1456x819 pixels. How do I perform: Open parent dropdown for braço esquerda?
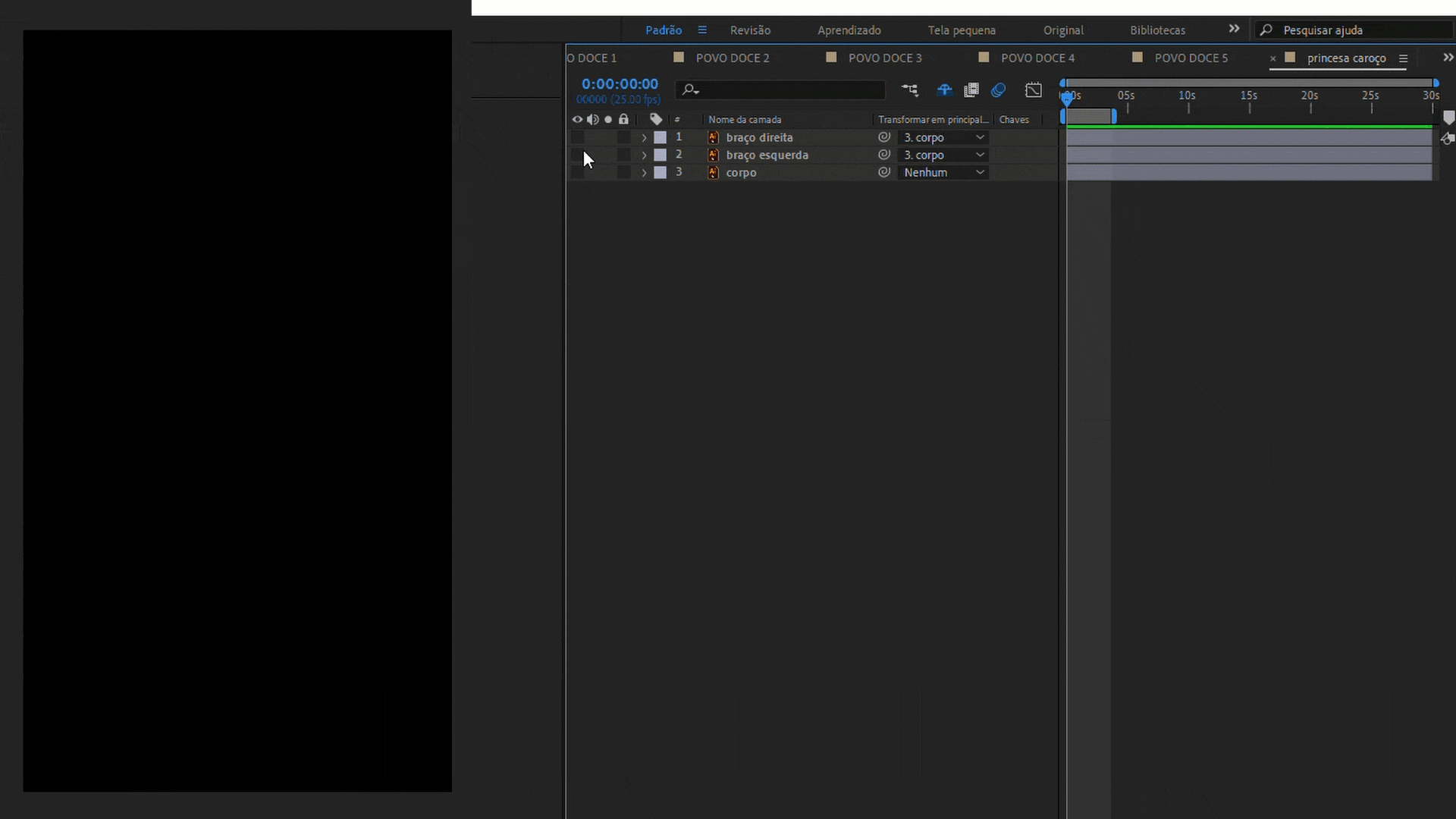click(943, 155)
